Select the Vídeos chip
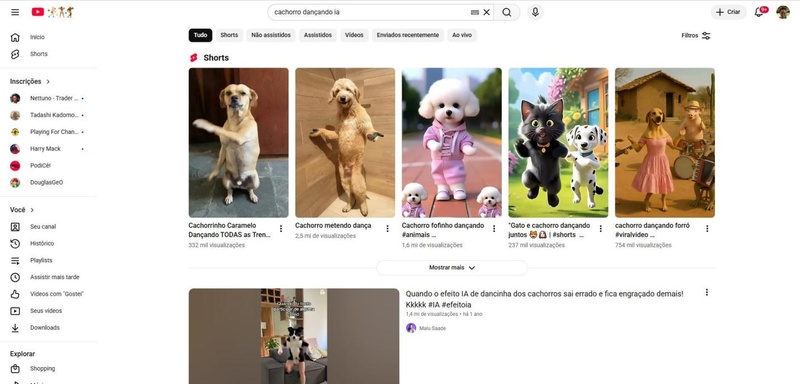The image size is (800, 384). [x=354, y=35]
